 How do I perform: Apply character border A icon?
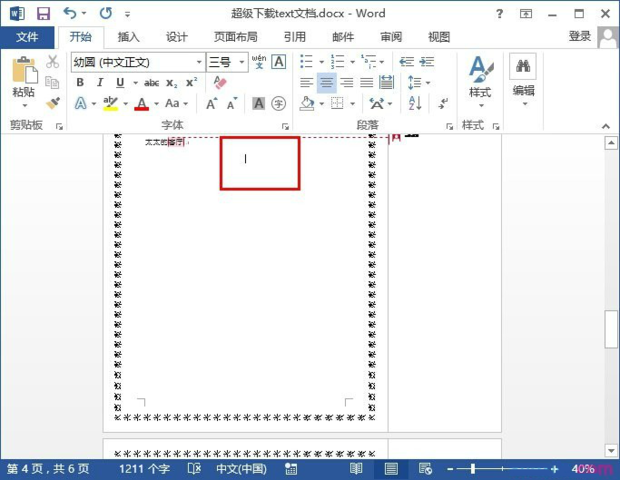tap(279, 62)
